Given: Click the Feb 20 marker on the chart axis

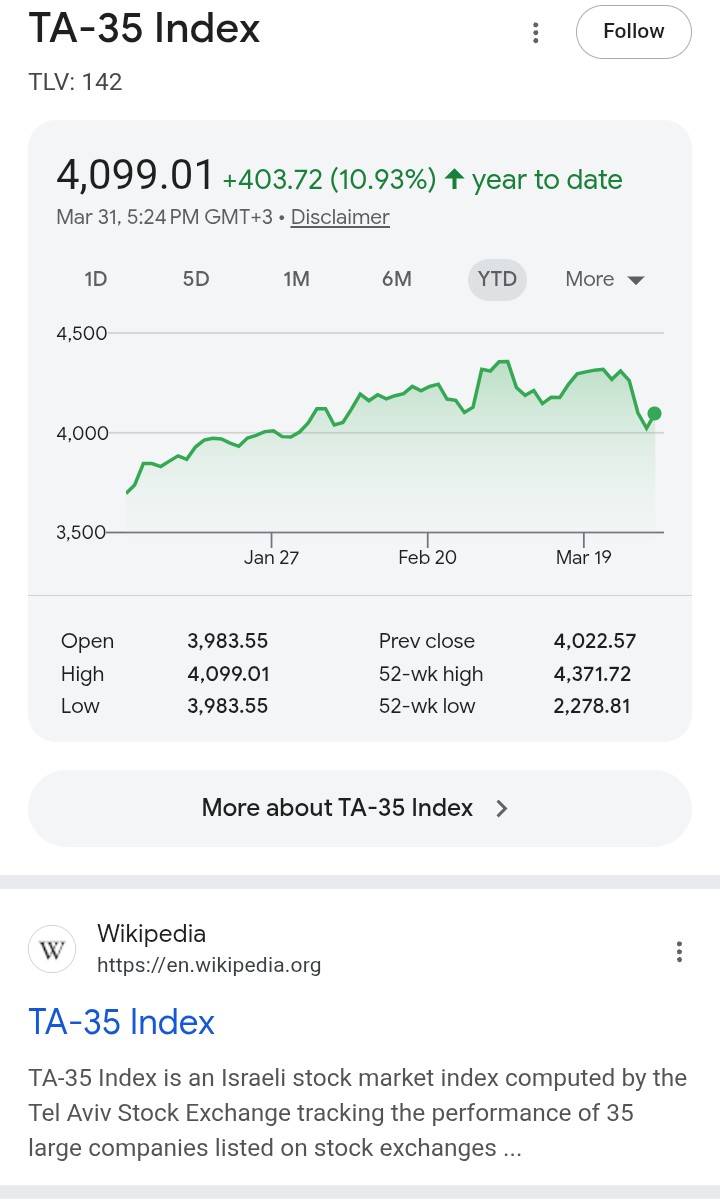Looking at the screenshot, I should point(427,557).
